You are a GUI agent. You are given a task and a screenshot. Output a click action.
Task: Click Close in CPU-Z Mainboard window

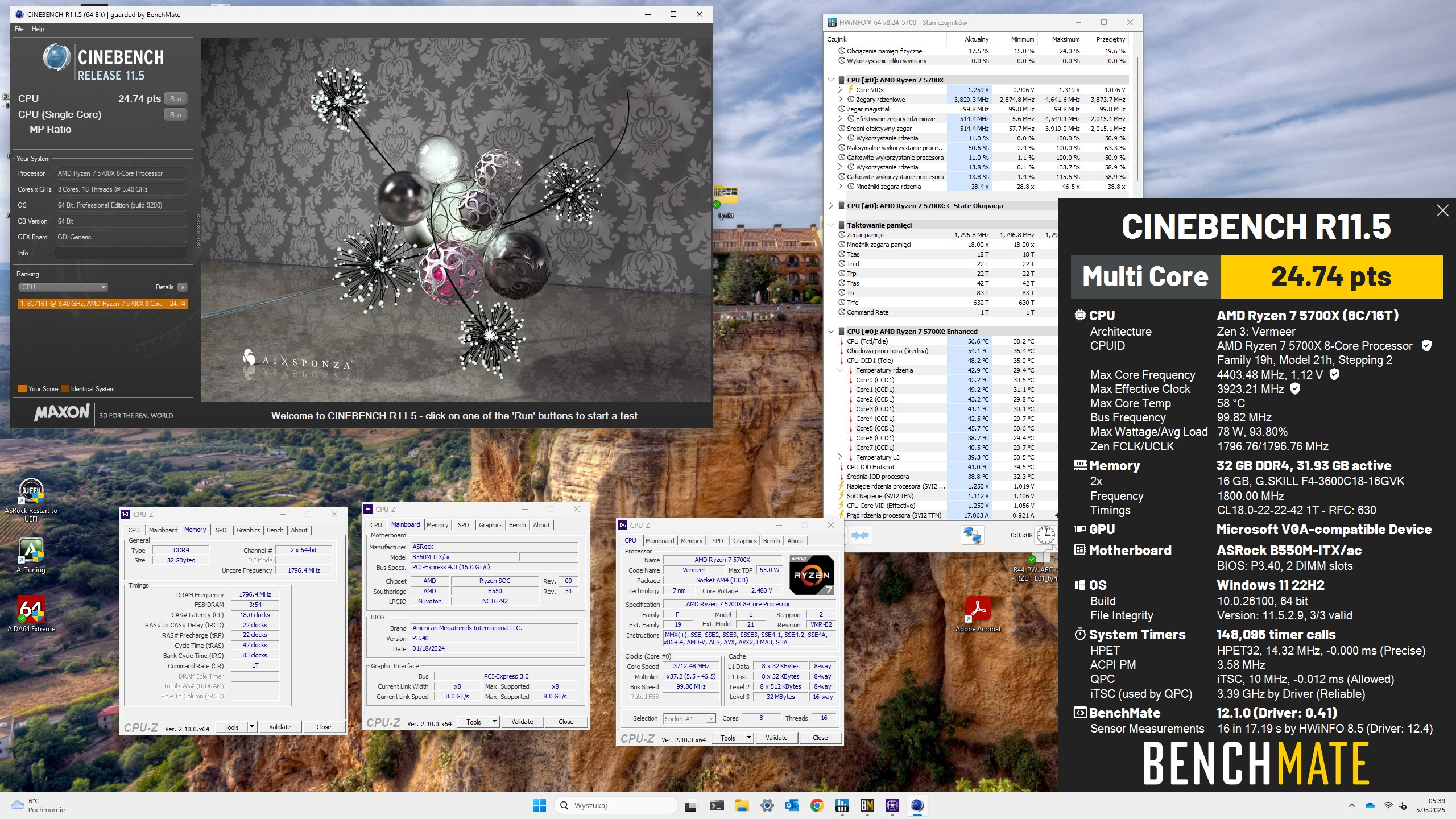pos(566,722)
